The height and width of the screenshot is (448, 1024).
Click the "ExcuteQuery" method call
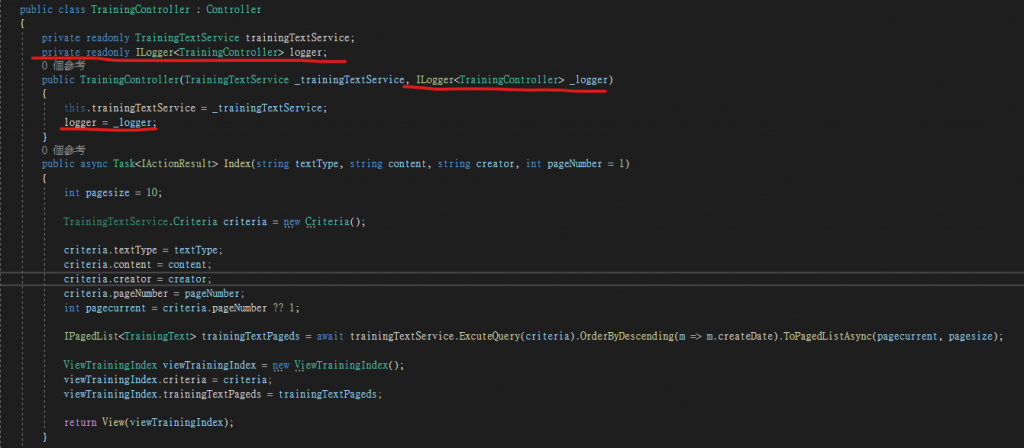487,336
